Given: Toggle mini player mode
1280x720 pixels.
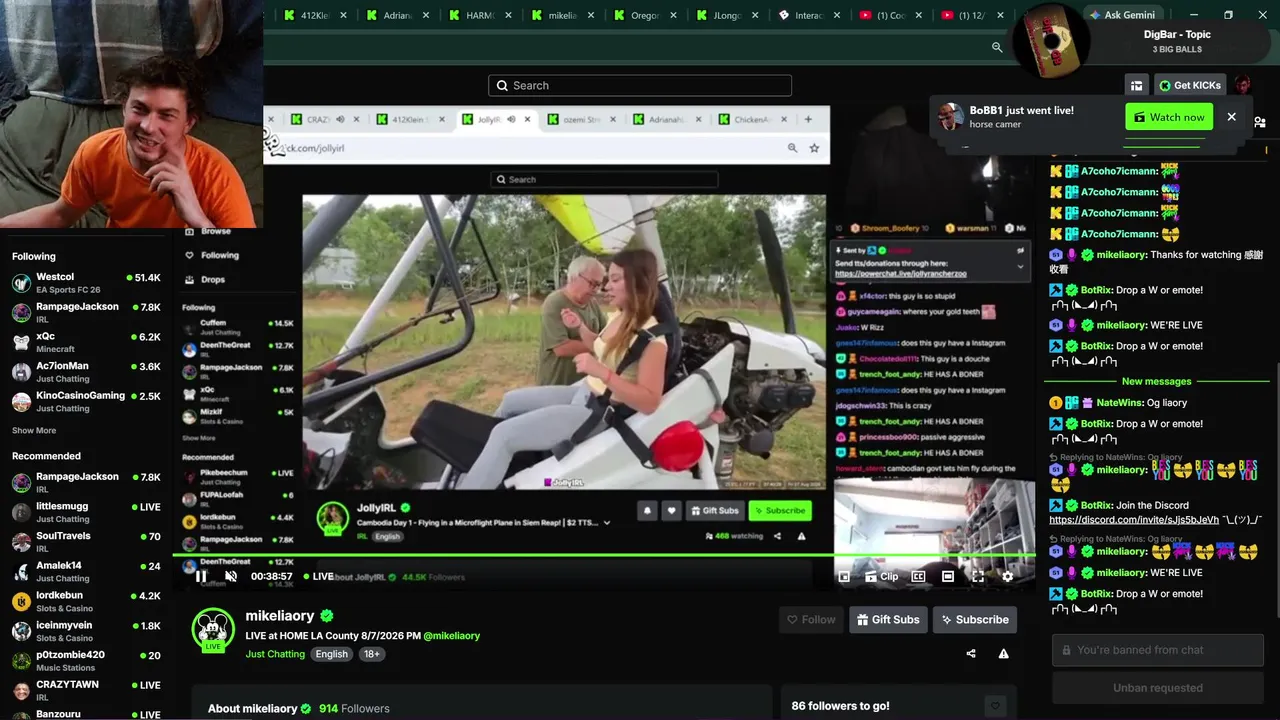Looking at the screenshot, I should click(x=844, y=576).
